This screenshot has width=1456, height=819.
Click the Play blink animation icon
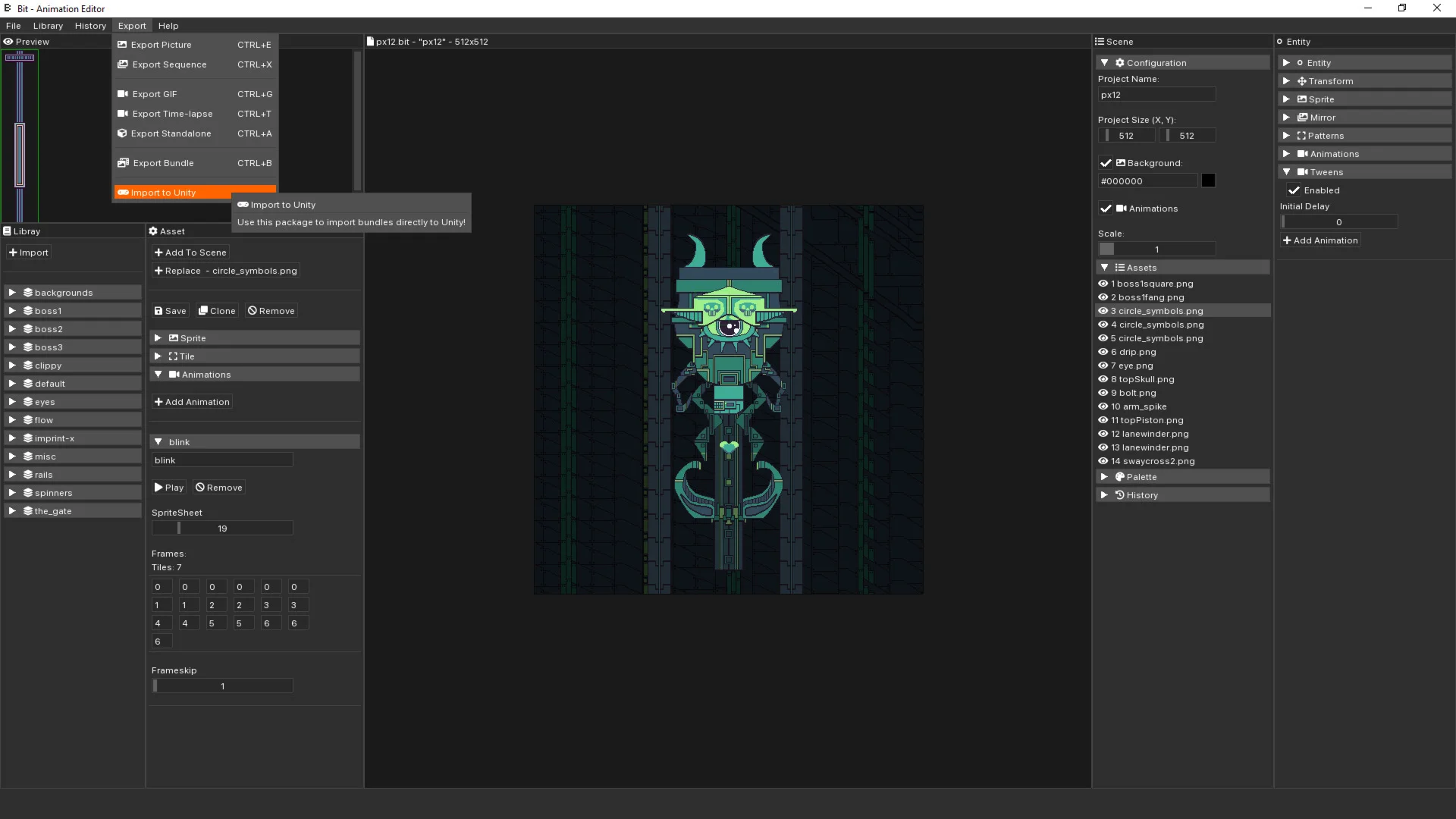158,488
